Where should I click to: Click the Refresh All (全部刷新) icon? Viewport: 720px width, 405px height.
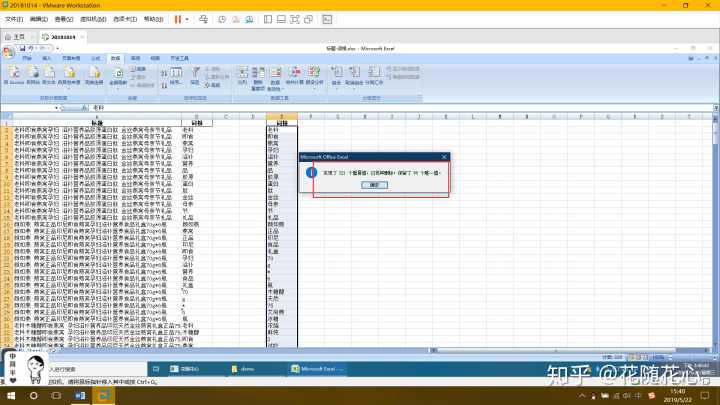pyautogui.click(x=118, y=76)
